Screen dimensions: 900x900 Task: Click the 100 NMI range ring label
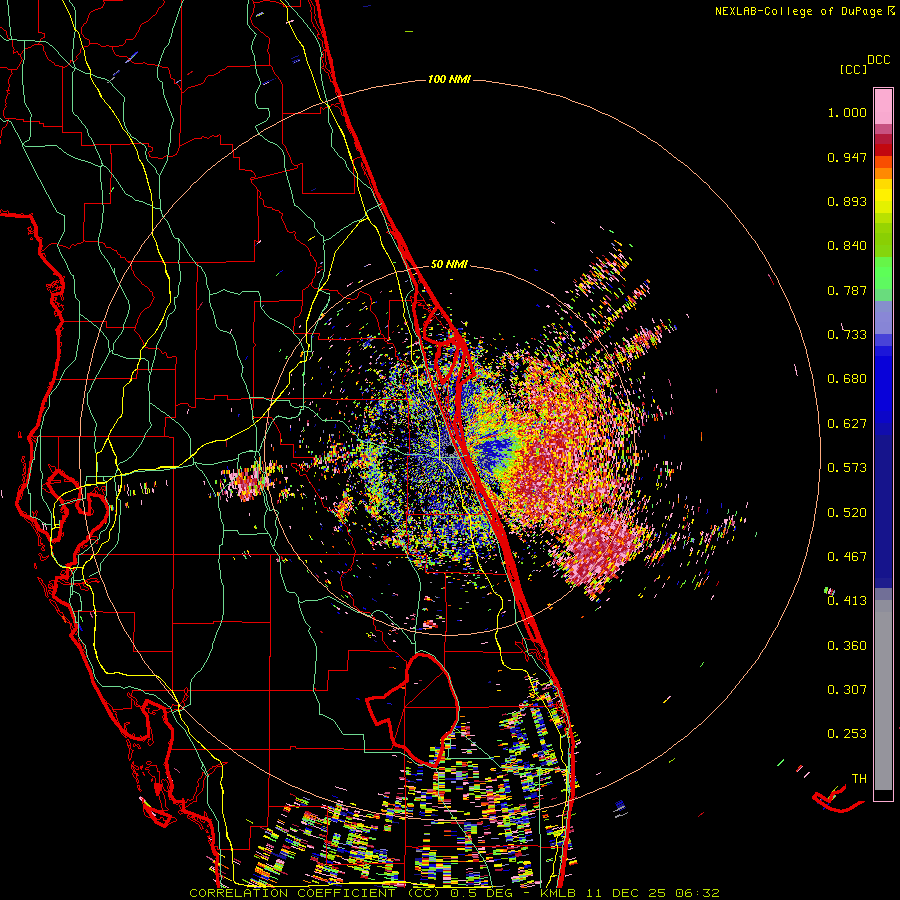pos(449,79)
